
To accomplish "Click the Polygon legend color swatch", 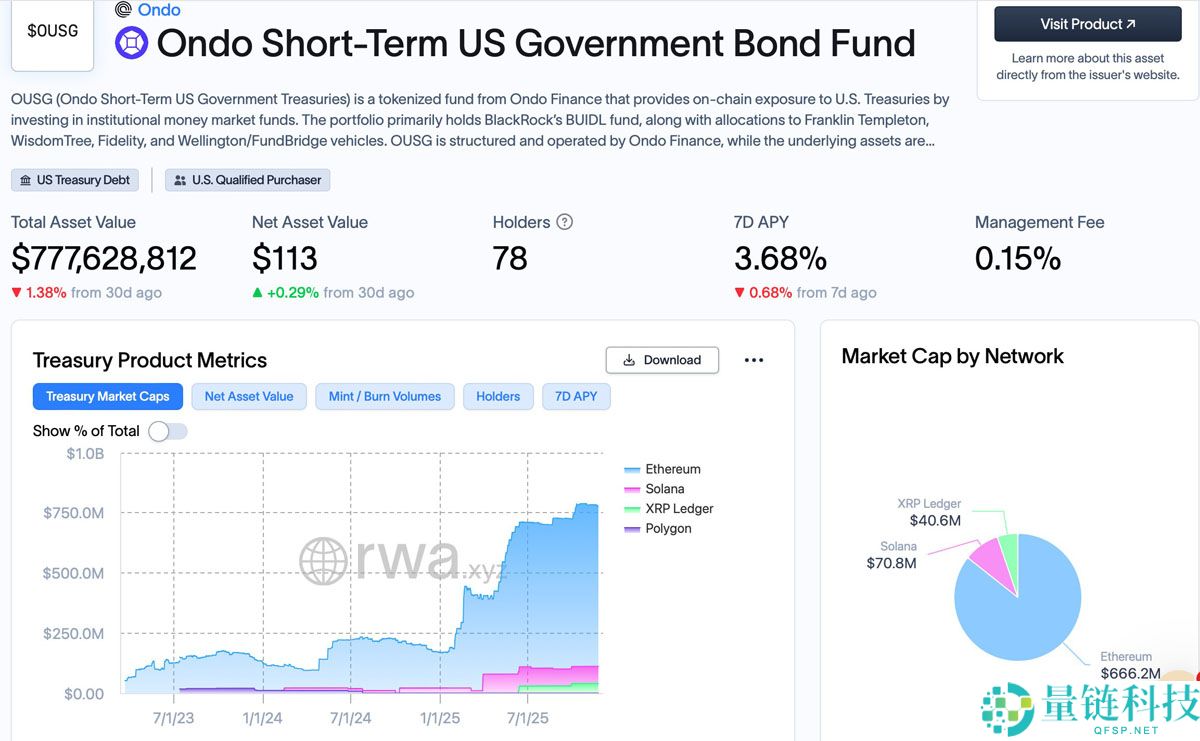I will [x=632, y=529].
